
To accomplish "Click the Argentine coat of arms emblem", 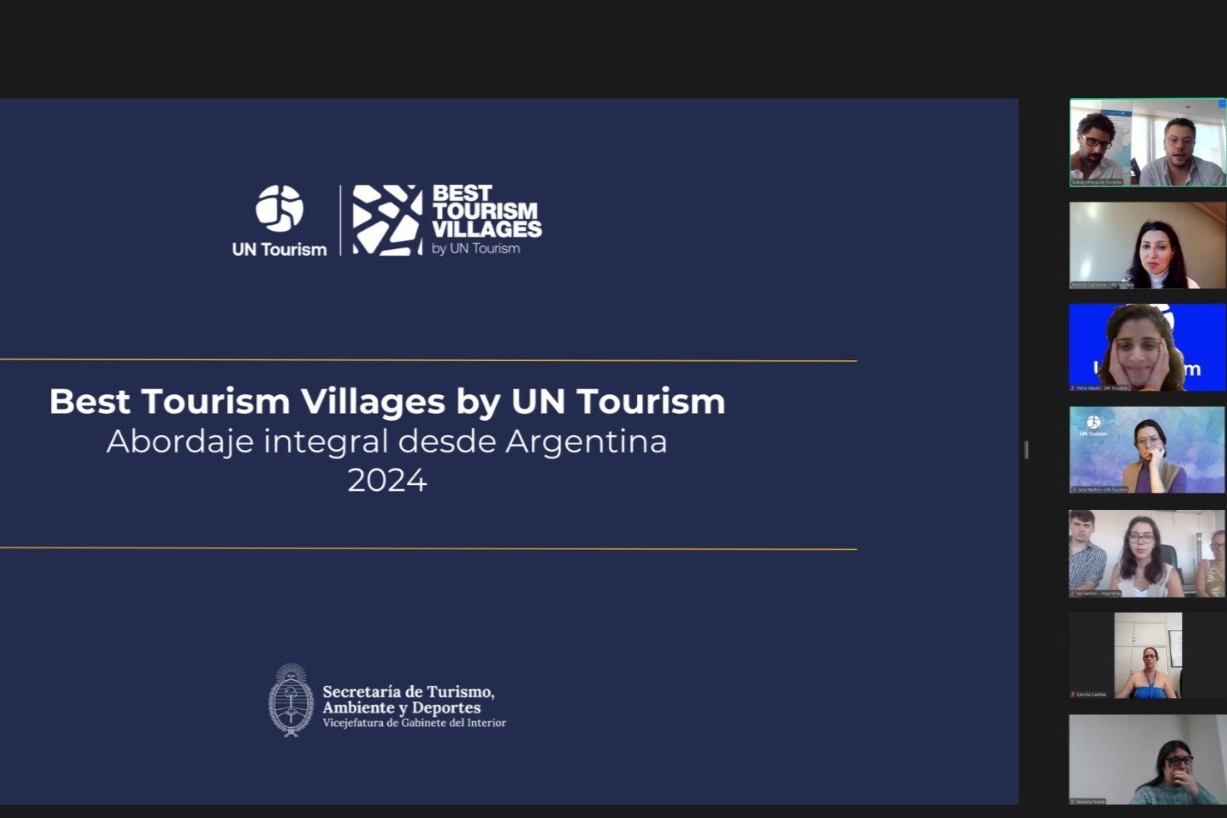I will (291, 700).
